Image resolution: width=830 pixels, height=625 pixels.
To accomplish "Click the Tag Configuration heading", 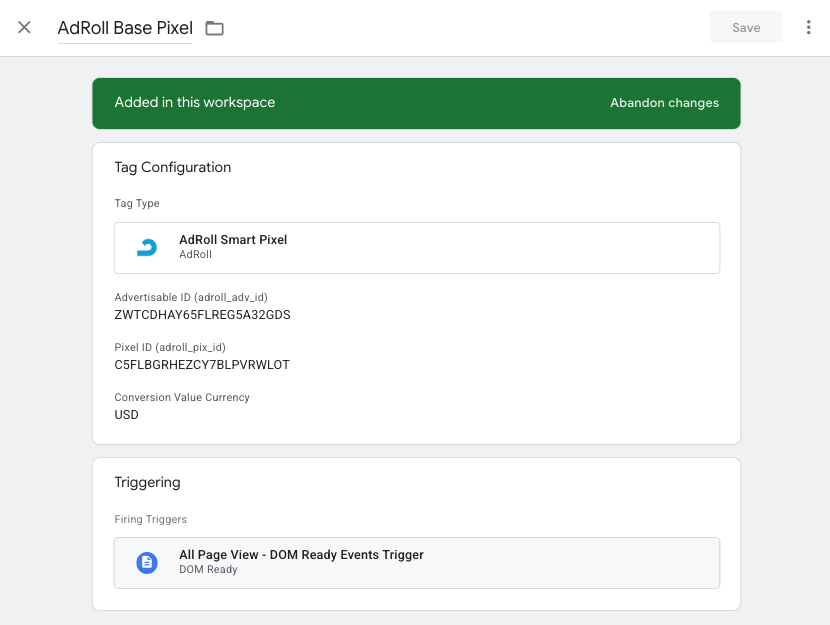I will 173,168.
